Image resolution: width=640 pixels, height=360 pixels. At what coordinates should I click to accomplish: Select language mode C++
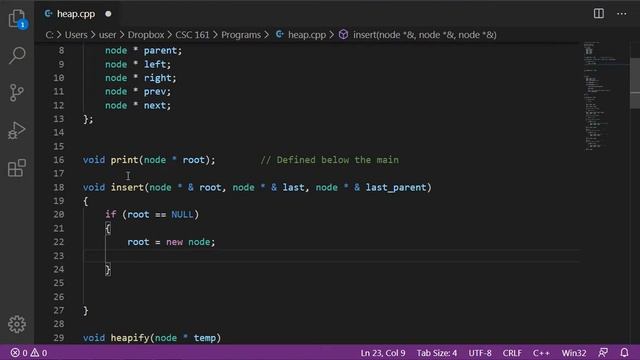click(541, 353)
